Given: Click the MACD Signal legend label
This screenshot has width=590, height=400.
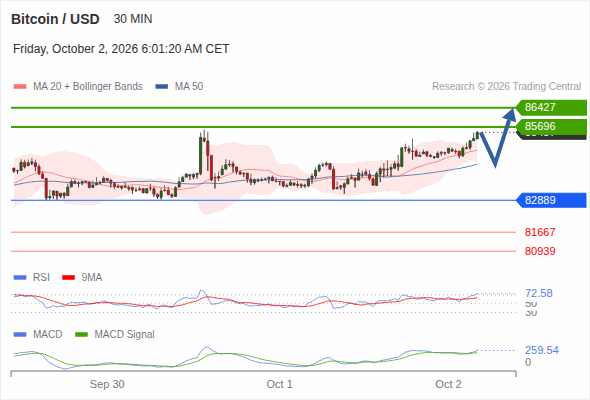Looking at the screenshot, I should coord(125,335).
